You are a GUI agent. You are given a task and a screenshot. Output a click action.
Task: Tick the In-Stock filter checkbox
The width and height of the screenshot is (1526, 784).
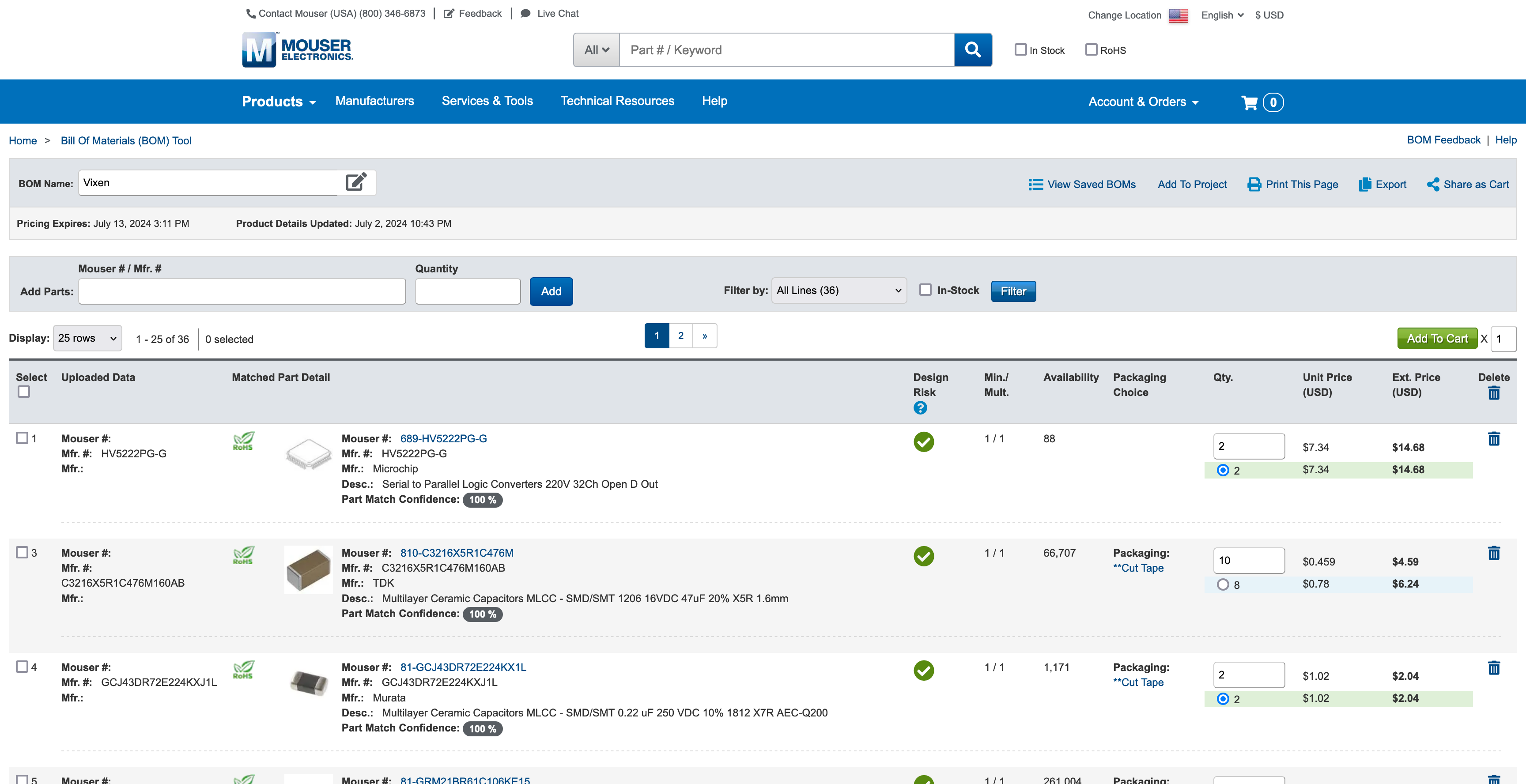click(x=925, y=290)
